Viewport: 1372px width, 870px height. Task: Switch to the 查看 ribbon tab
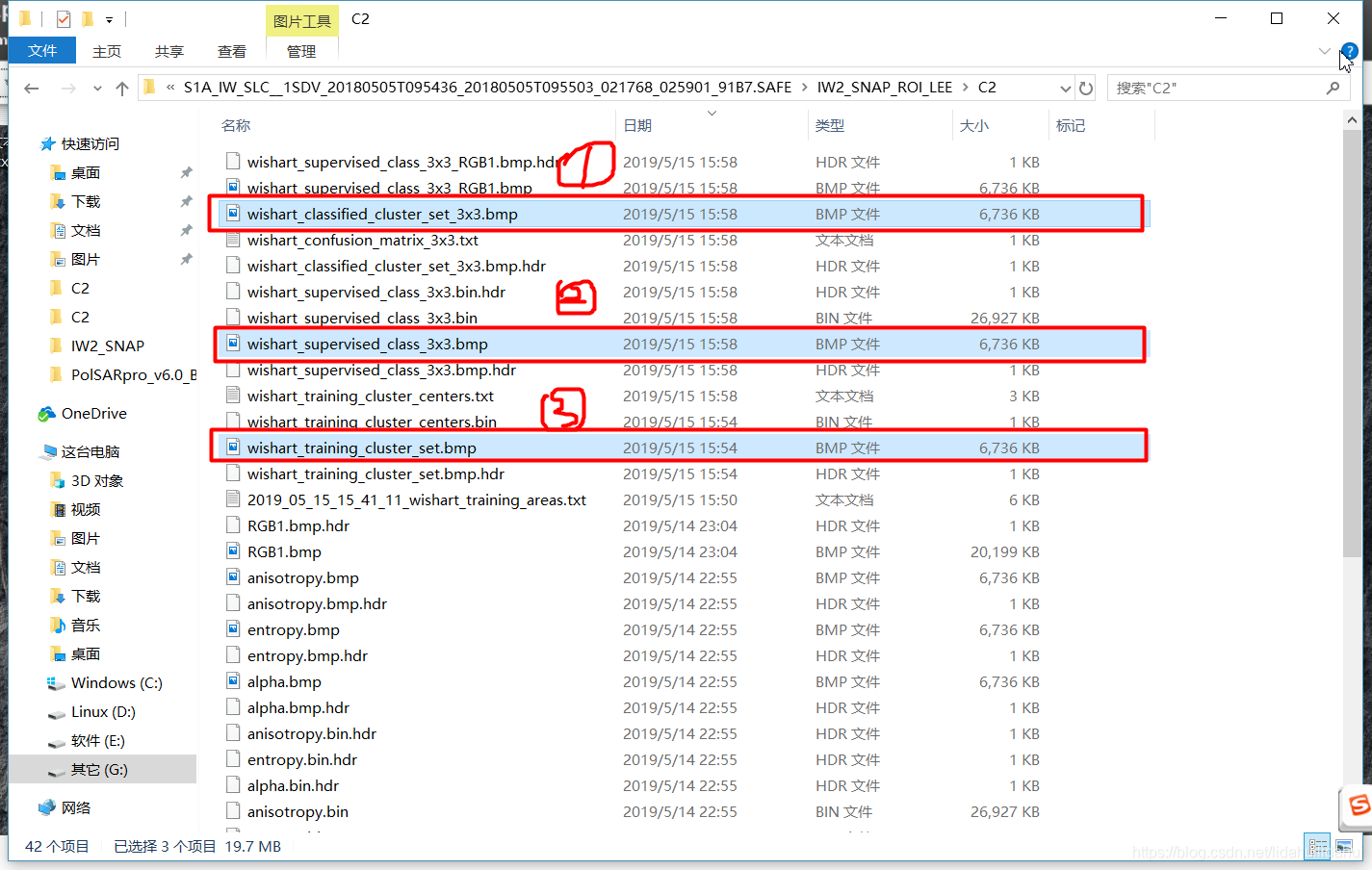[232, 51]
